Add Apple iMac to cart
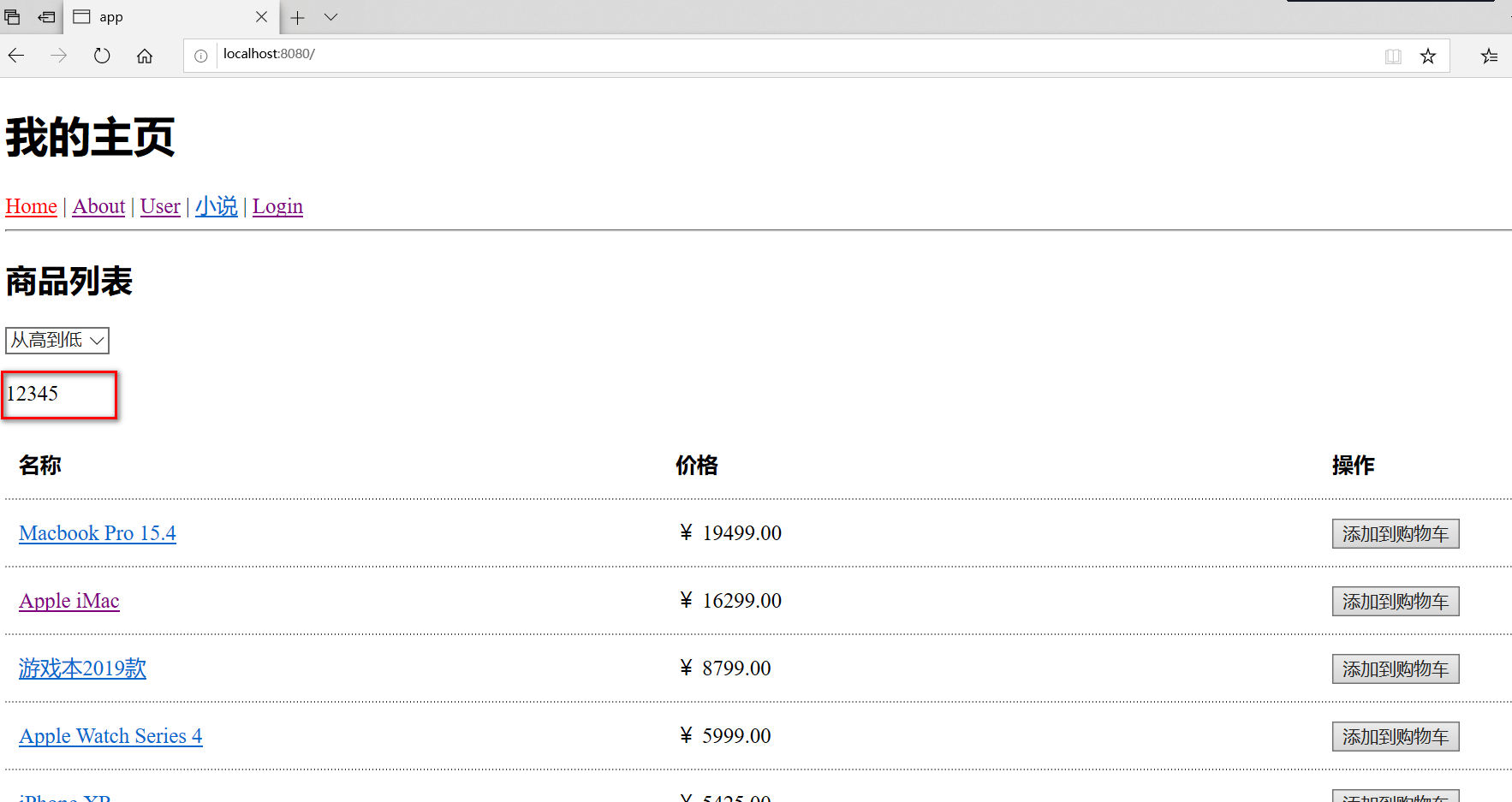Viewport: 1512px width, 802px height. pos(1396,602)
